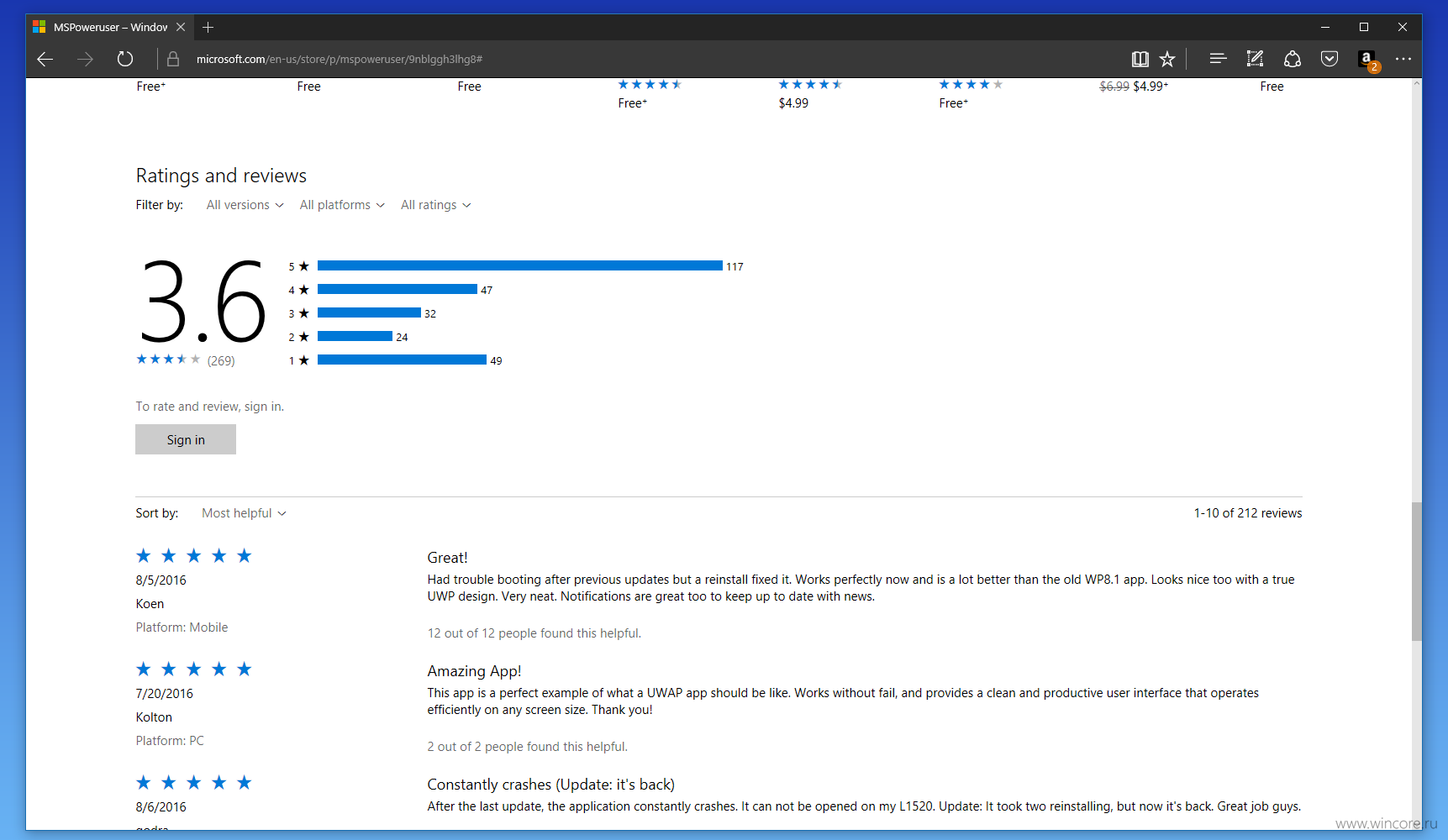The height and width of the screenshot is (840, 1448).
Task: Click the large 3.6 rating score
Action: 202,302
